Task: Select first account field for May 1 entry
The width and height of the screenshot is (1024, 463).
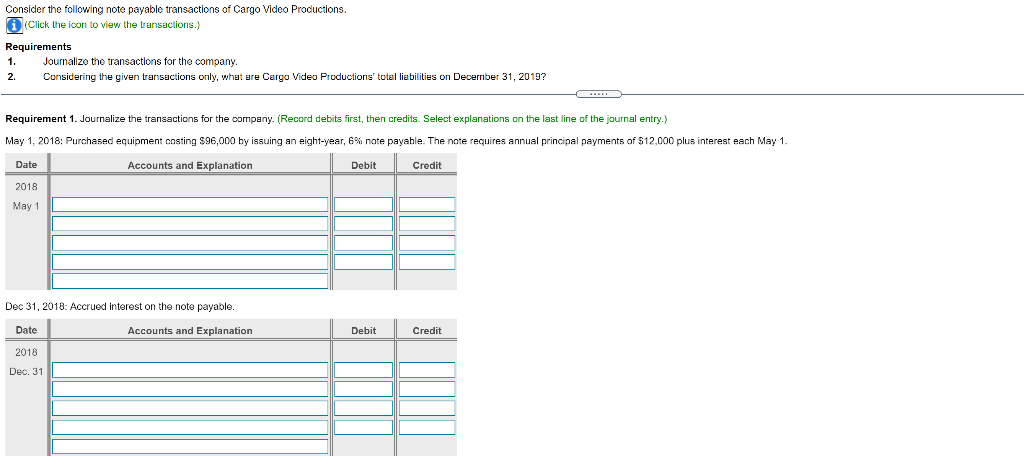Action: point(190,204)
